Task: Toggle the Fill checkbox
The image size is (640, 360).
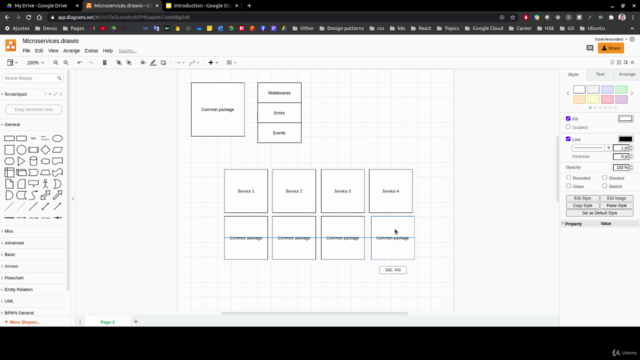Action: [x=568, y=119]
